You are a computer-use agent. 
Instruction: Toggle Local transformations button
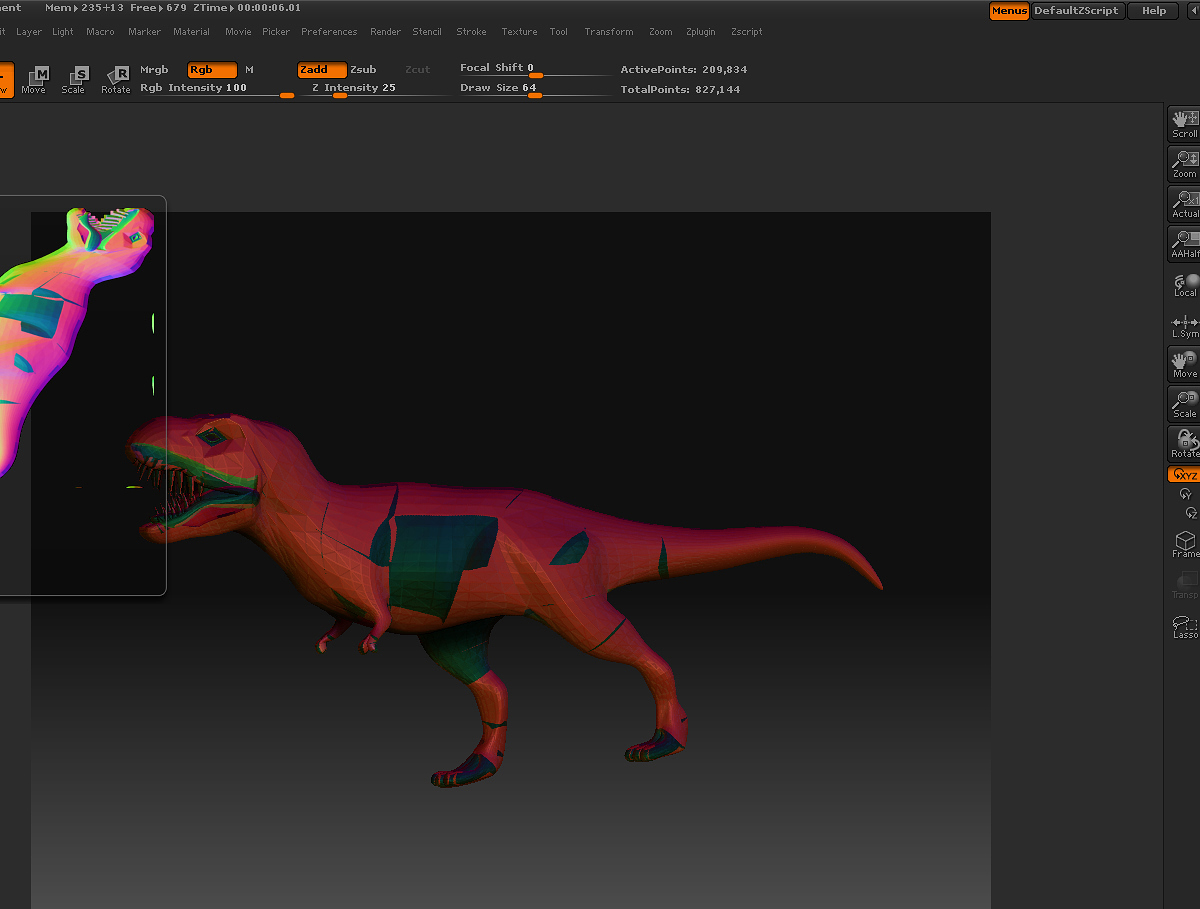coord(1184,285)
